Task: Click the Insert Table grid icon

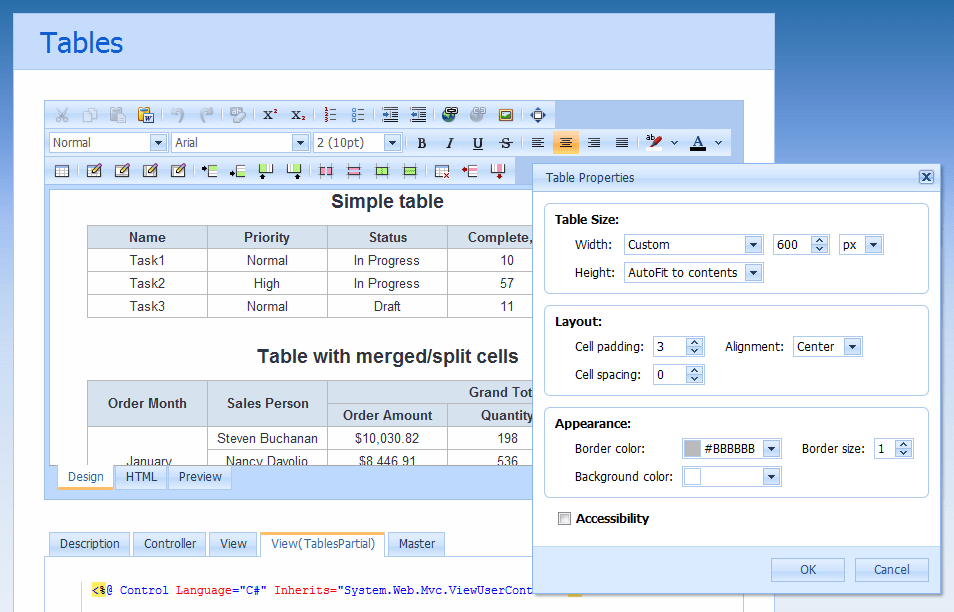Action: point(61,170)
